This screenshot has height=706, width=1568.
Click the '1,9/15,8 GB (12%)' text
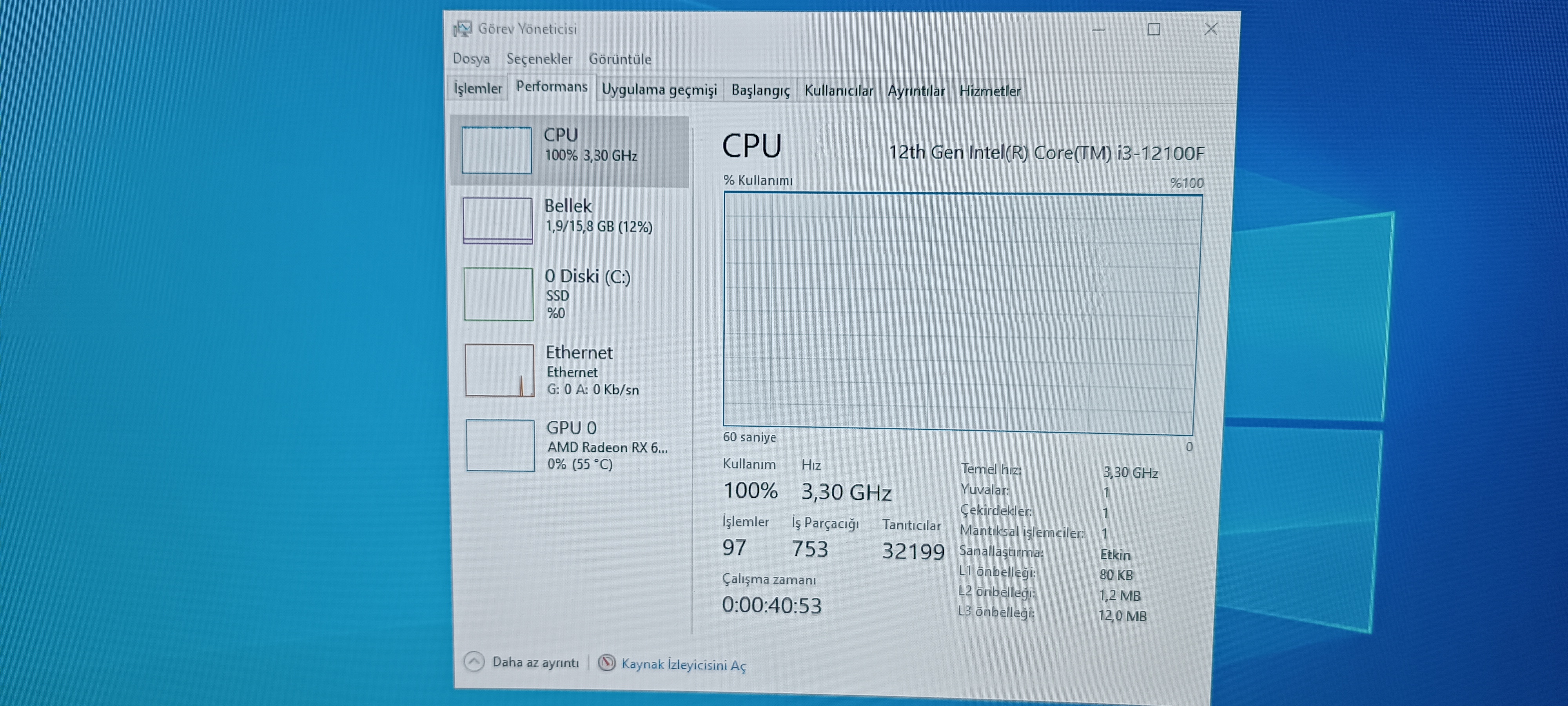598,227
